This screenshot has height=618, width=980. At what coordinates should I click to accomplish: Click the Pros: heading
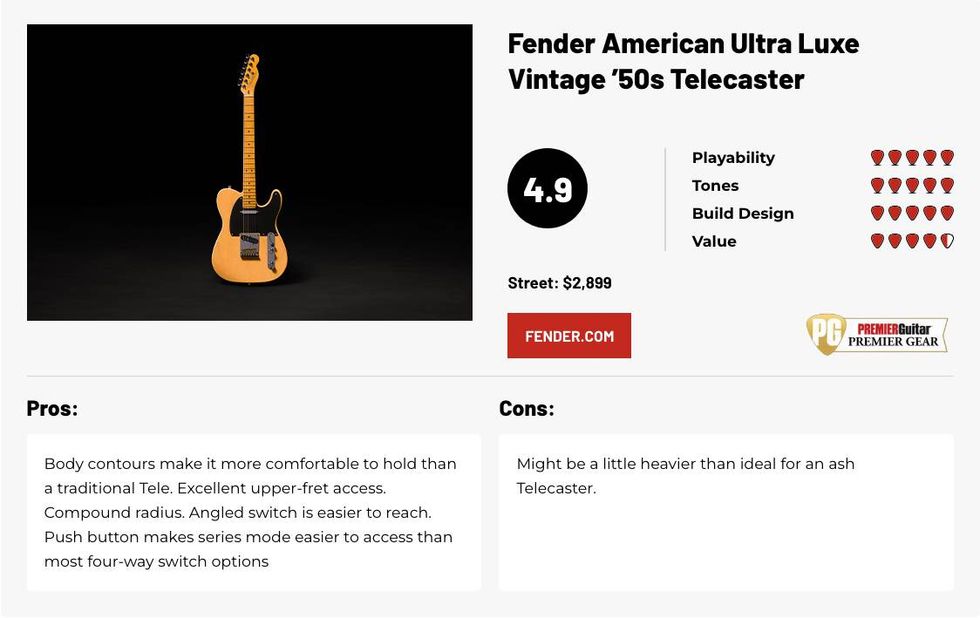pyautogui.click(x=52, y=408)
